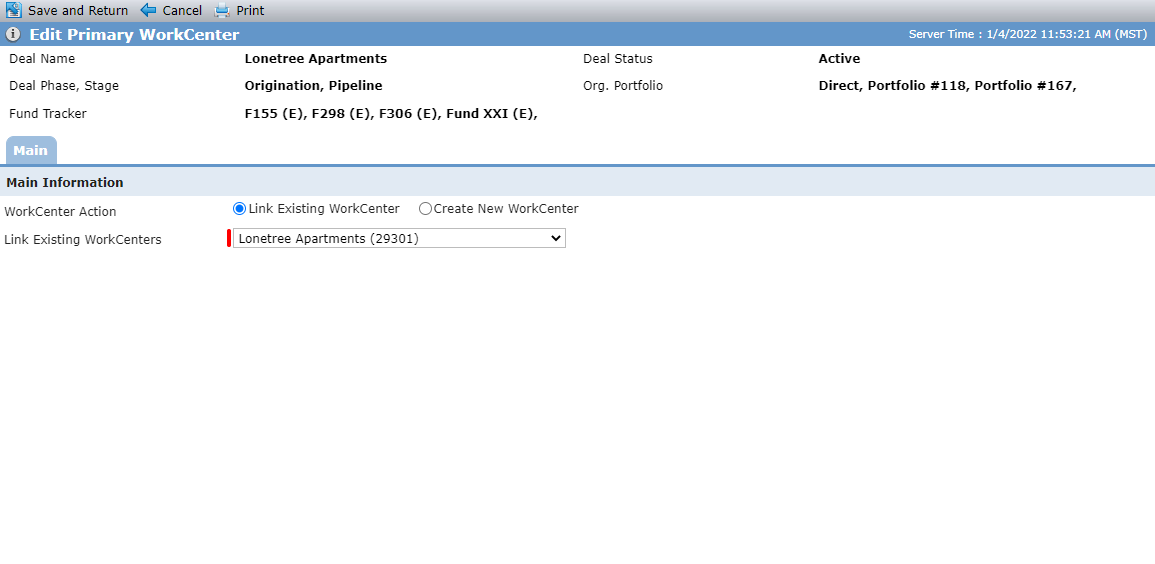1155x564 pixels.
Task: Click the Save and Return disk icon
Action: pyautogui.click(x=13, y=10)
